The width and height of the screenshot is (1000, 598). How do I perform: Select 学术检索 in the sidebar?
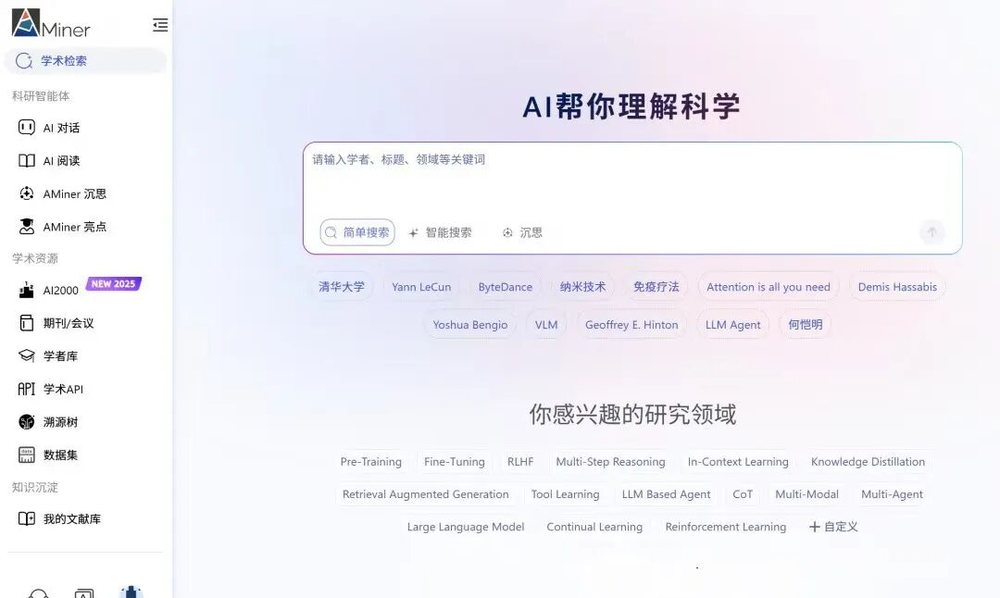(64, 61)
